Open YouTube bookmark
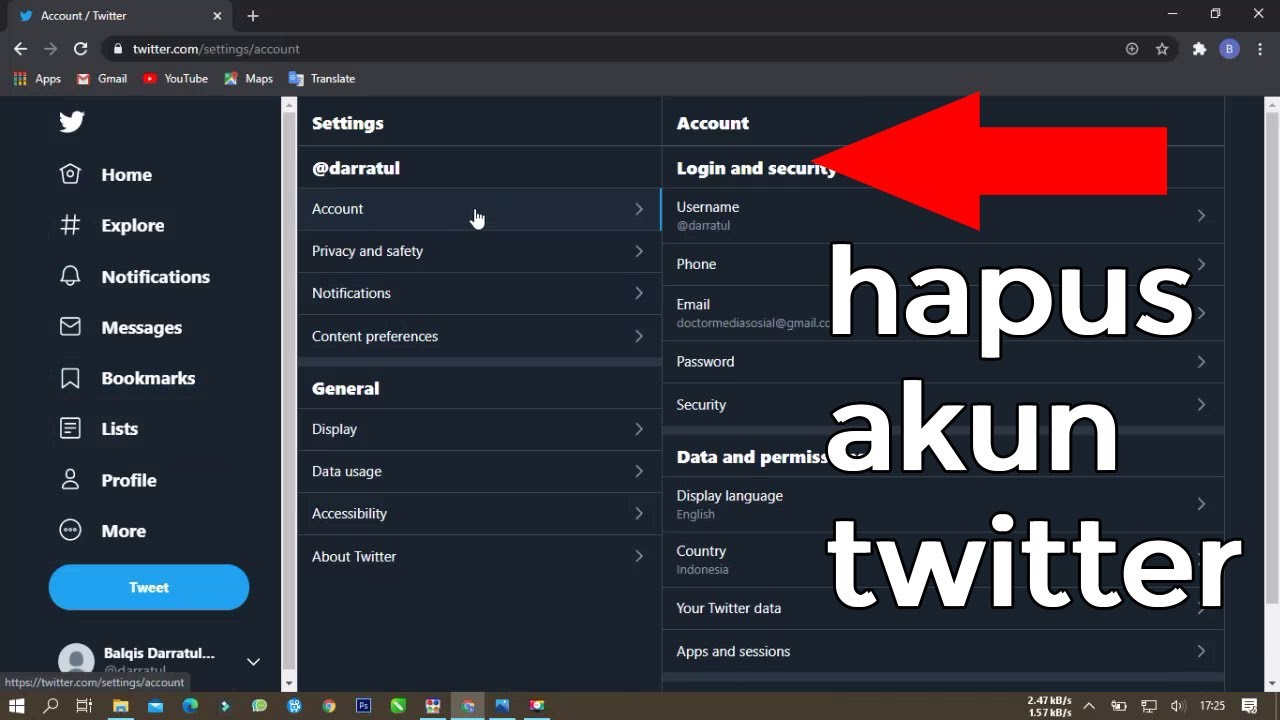This screenshot has width=1280, height=720. 175,78
